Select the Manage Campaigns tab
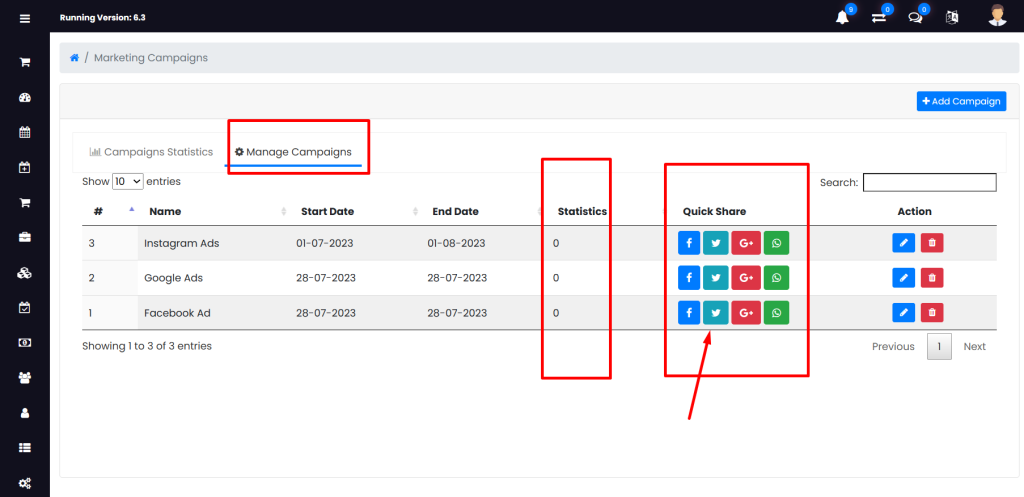This screenshot has width=1024, height=497. pyautogui.click(x=293, y=152)
